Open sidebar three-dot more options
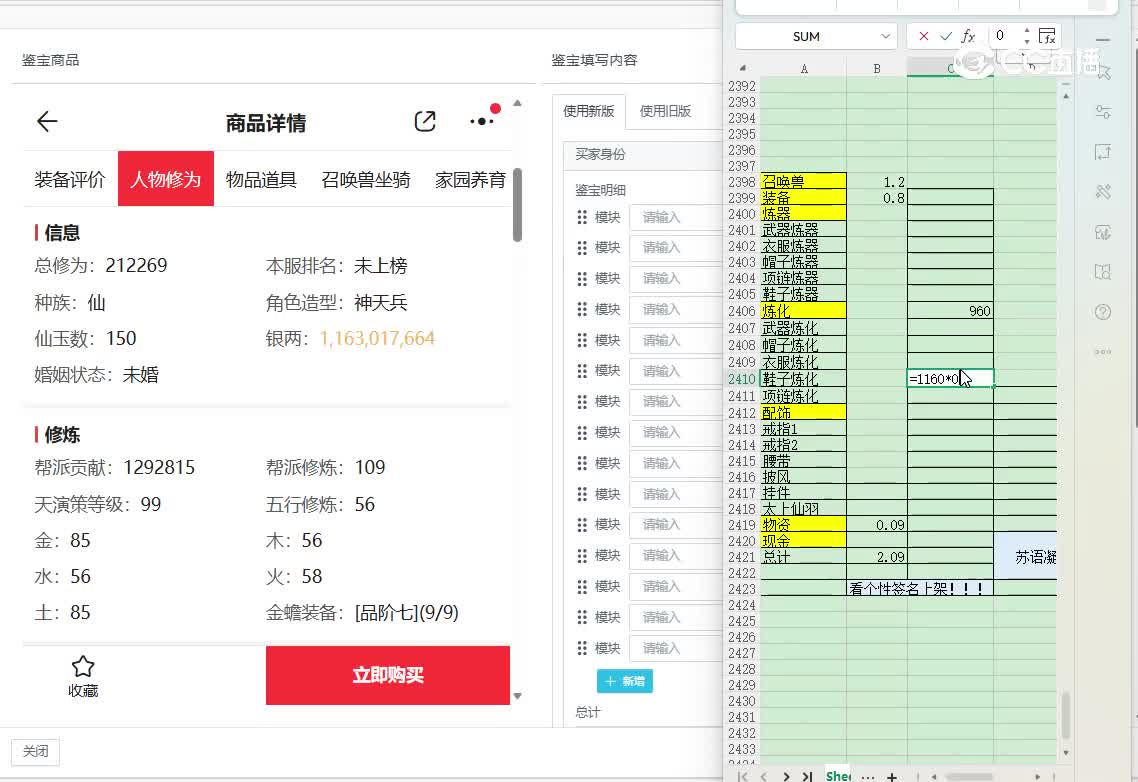The width and height of the screenshot is (1138, 782). [x=1103, y=352]
